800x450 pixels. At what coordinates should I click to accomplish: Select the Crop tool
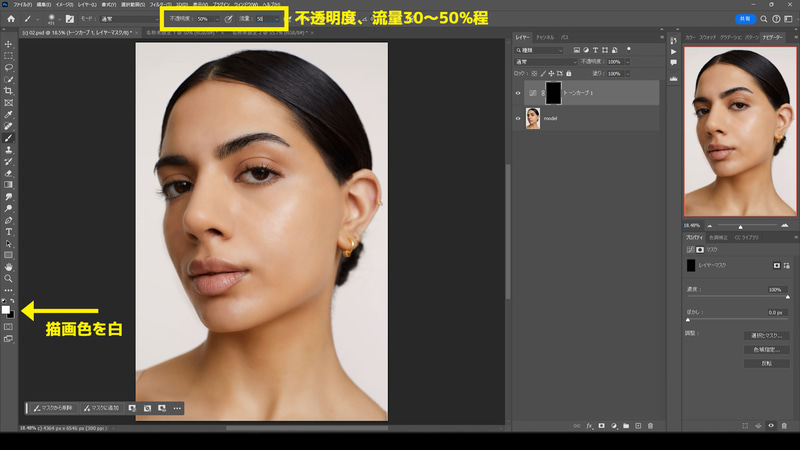pyautogui.click(x=9, y=91)
